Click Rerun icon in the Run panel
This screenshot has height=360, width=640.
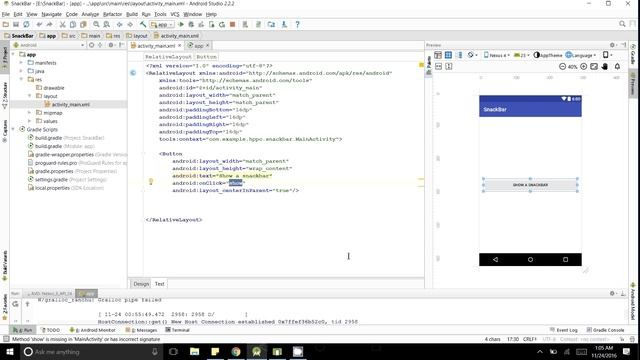16,304
